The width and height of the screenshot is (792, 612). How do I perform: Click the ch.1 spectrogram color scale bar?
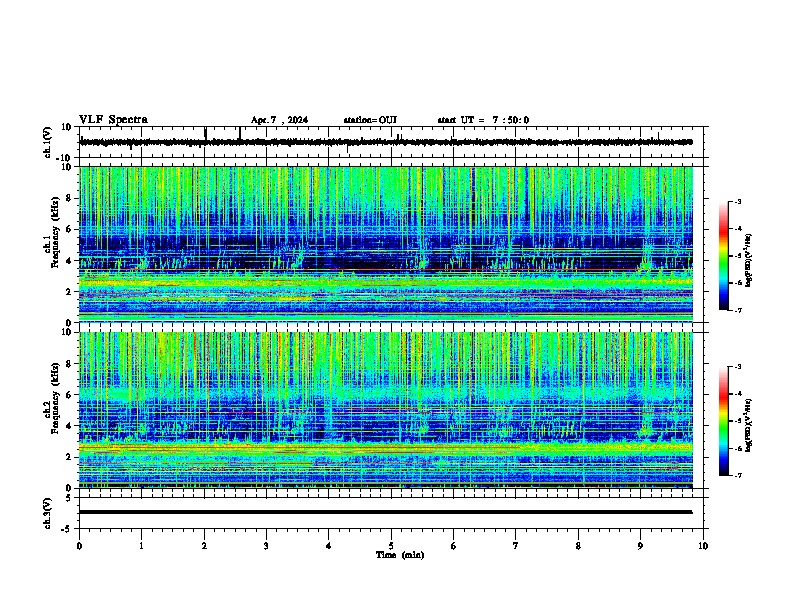(x=723, y=256)
